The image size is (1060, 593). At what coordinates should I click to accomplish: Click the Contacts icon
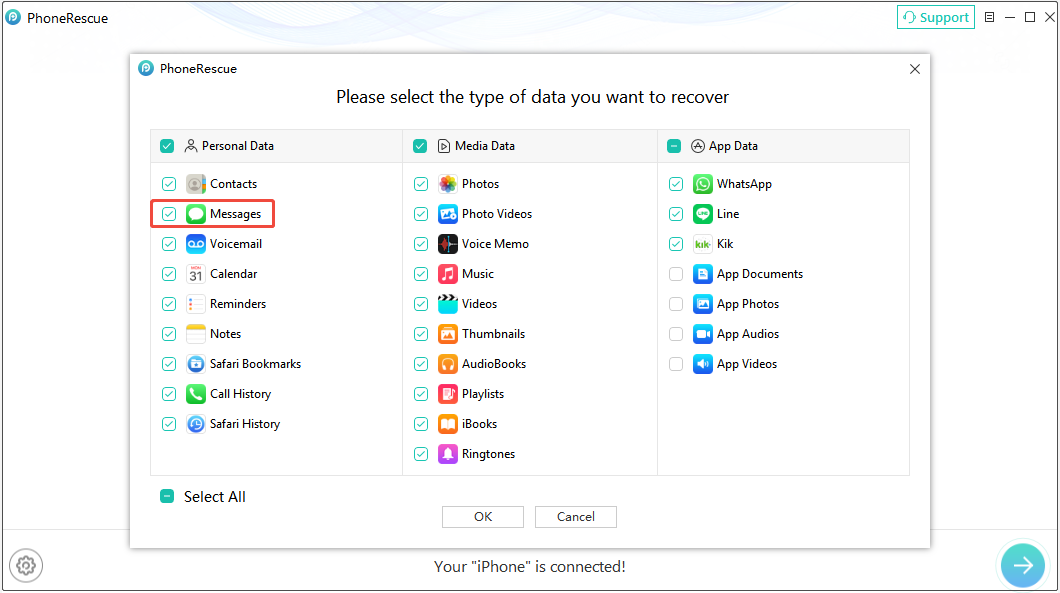[195, 184]
